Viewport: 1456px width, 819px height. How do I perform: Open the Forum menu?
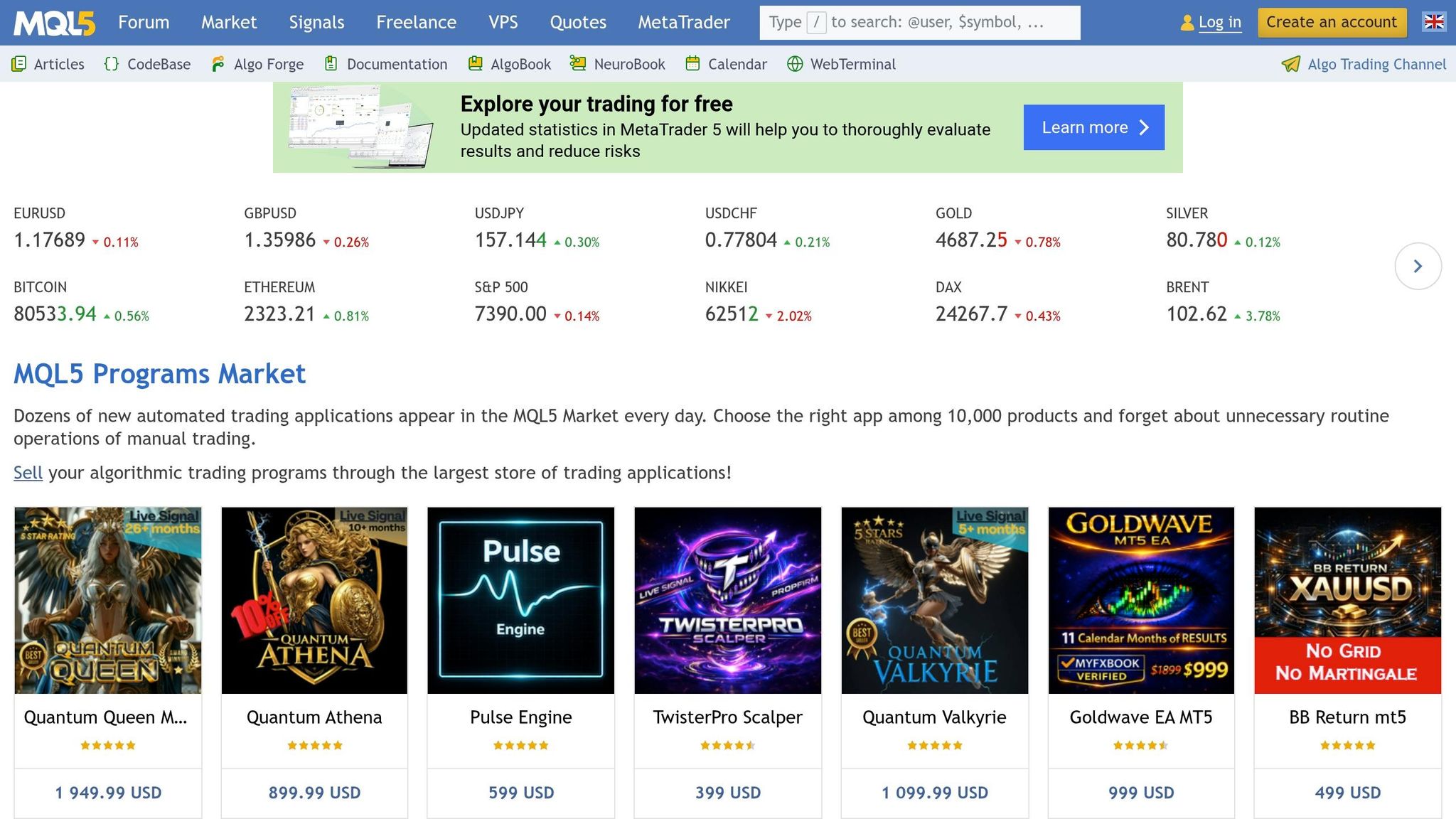pos(144,23)
